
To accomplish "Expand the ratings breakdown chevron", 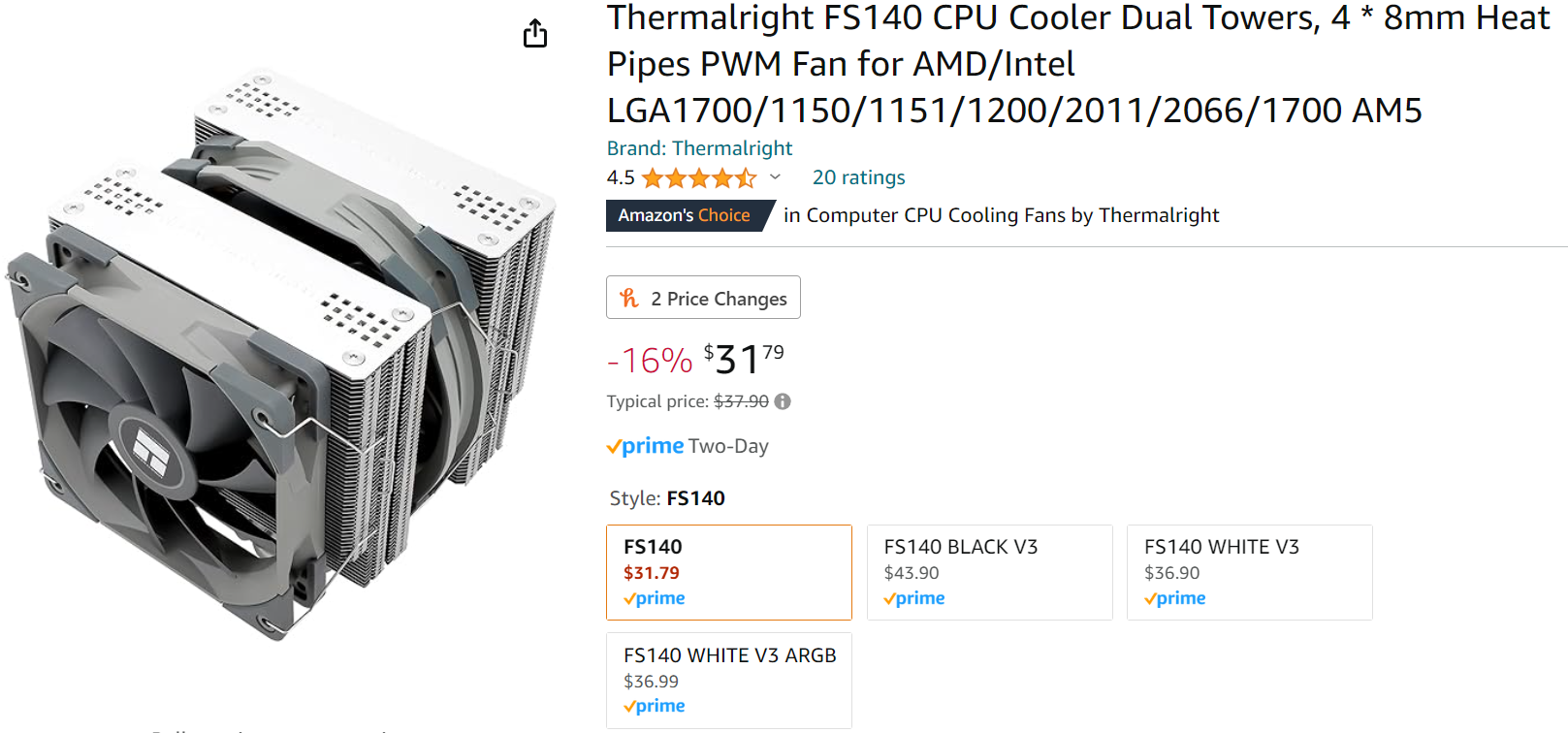I will [x=775, y=177].
